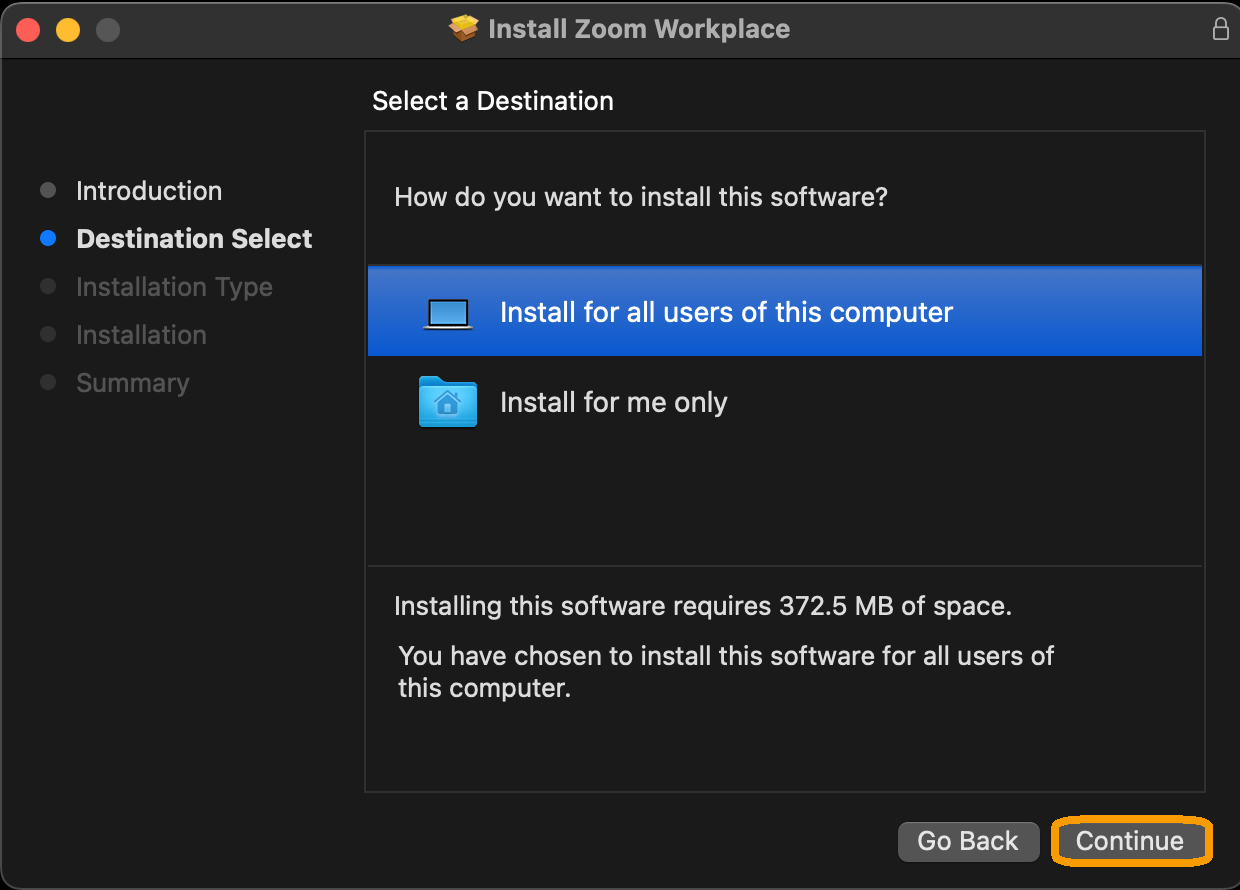This screenshot has width=1240, height=890.
Task: Click the Installation Type step
Action: (174, 287)
